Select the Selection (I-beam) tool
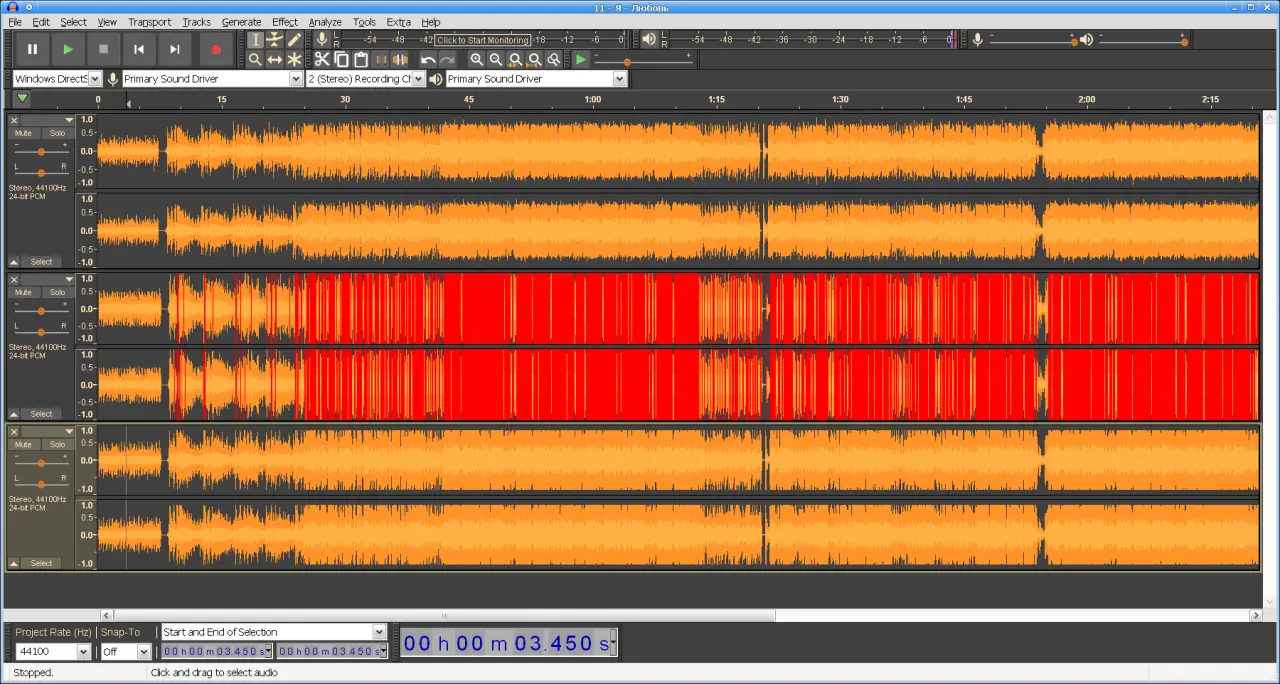 [255, 40]
